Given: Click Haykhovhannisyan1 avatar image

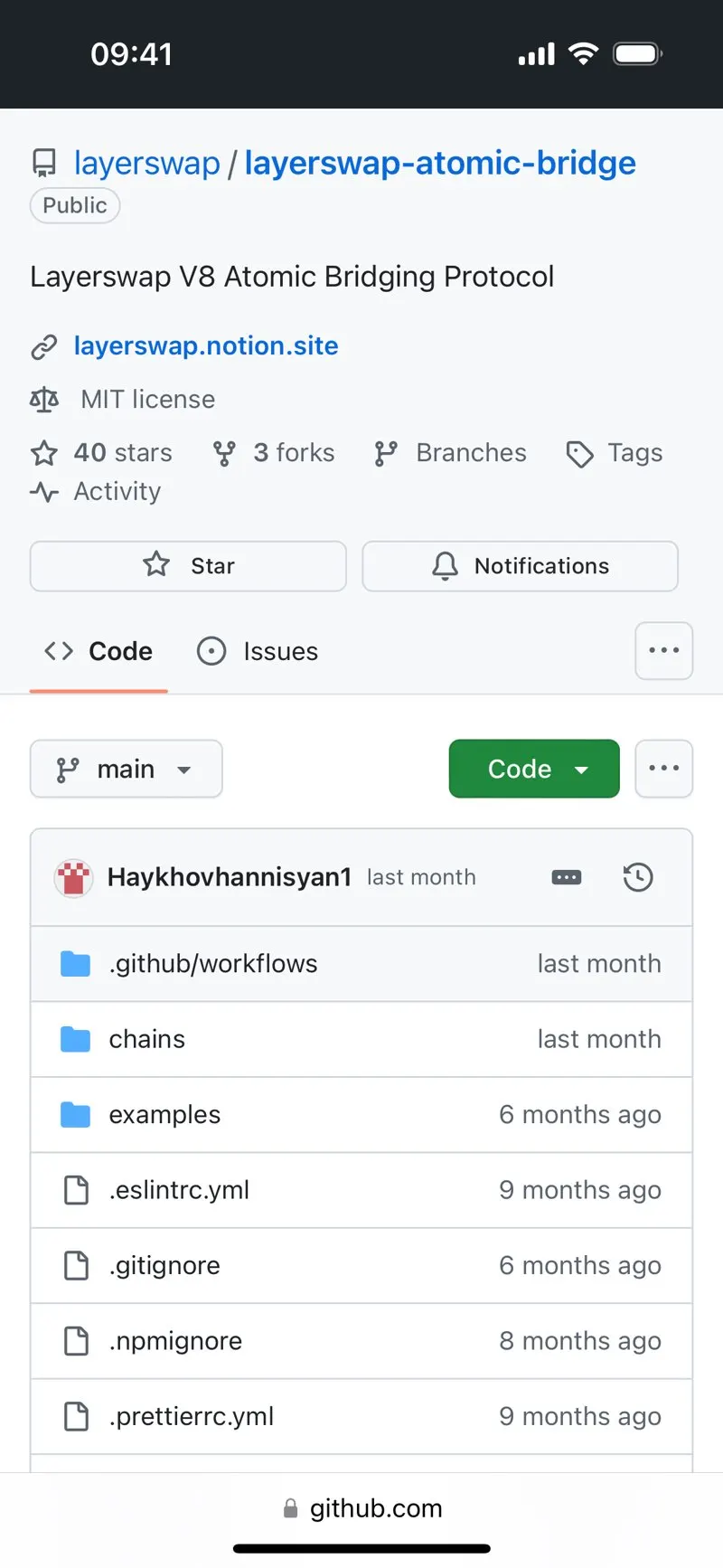Looking at the screenshot, I should pyautogui.click(x=73, y=877).
